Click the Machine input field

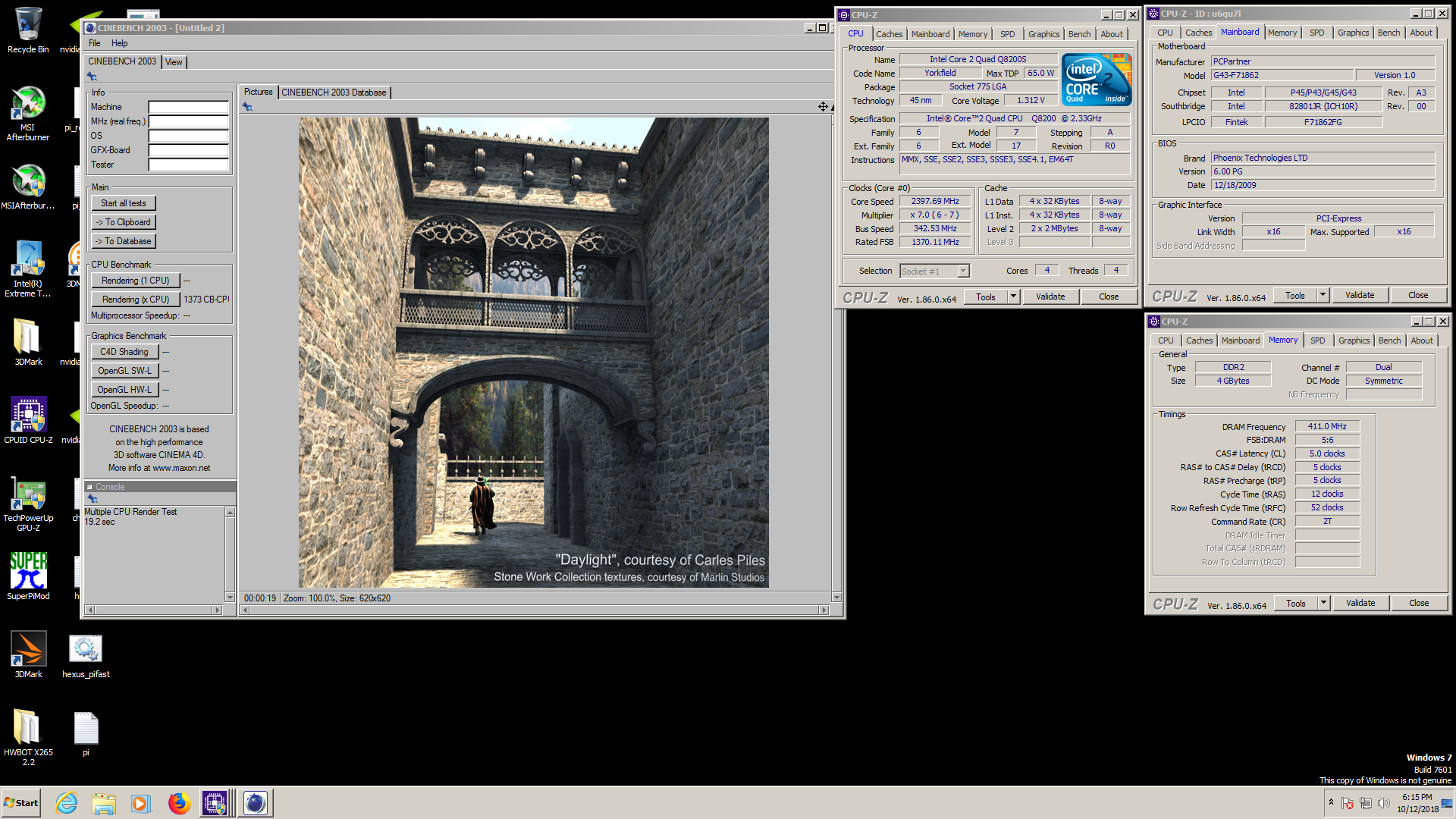(x=189, y=107)
